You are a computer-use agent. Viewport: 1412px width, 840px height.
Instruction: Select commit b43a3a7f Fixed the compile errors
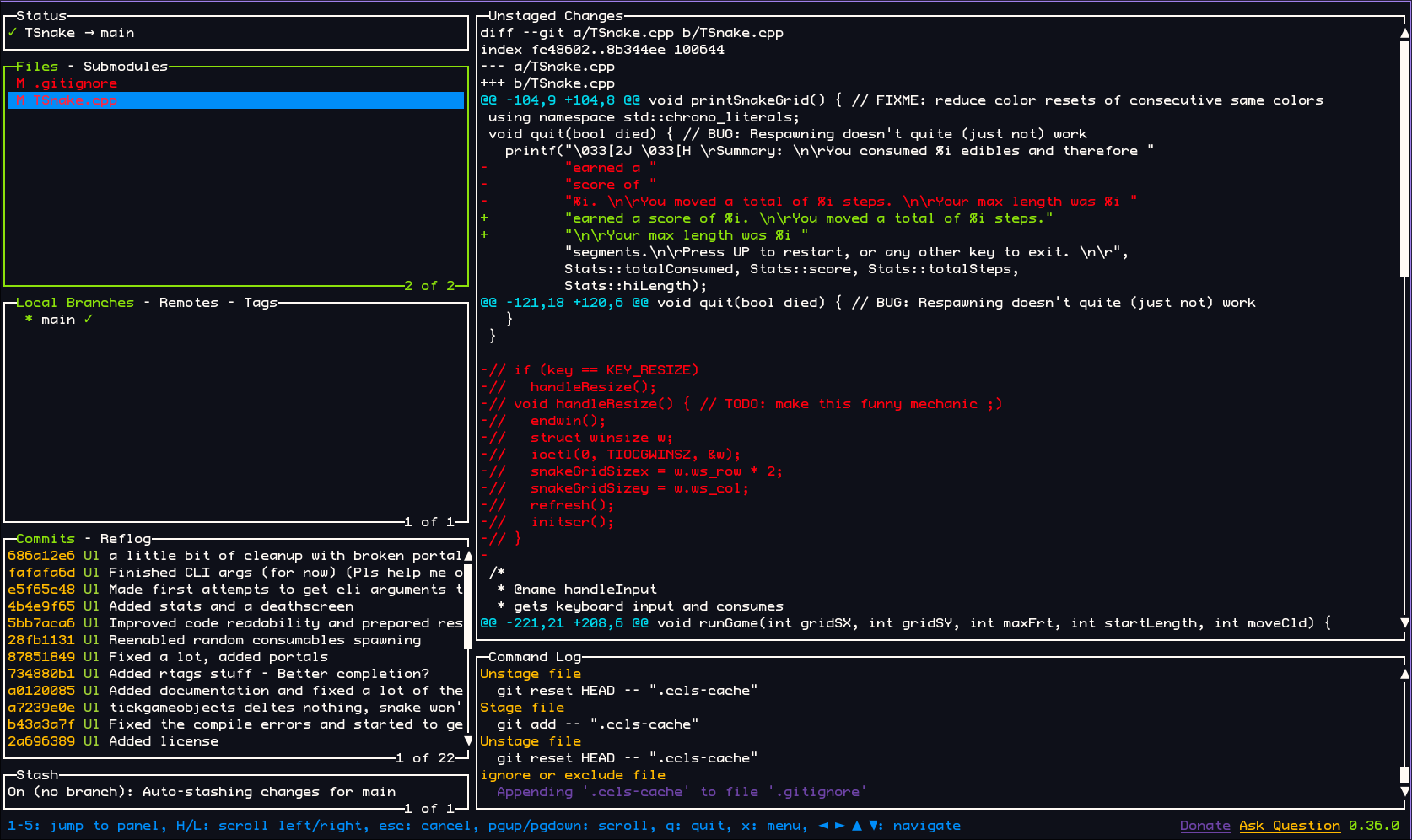click(x=236, y=724)
